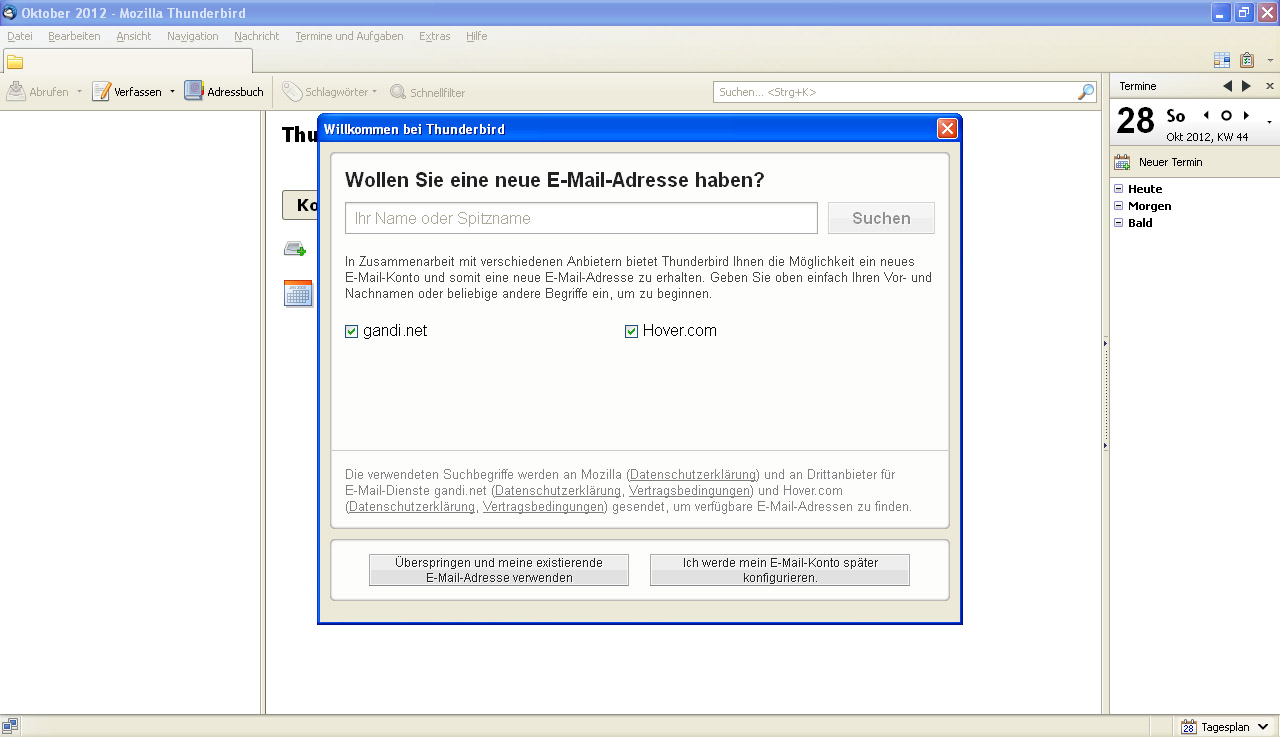Focus the global search box
This screenshot has width=1280, height=737.
905,92
